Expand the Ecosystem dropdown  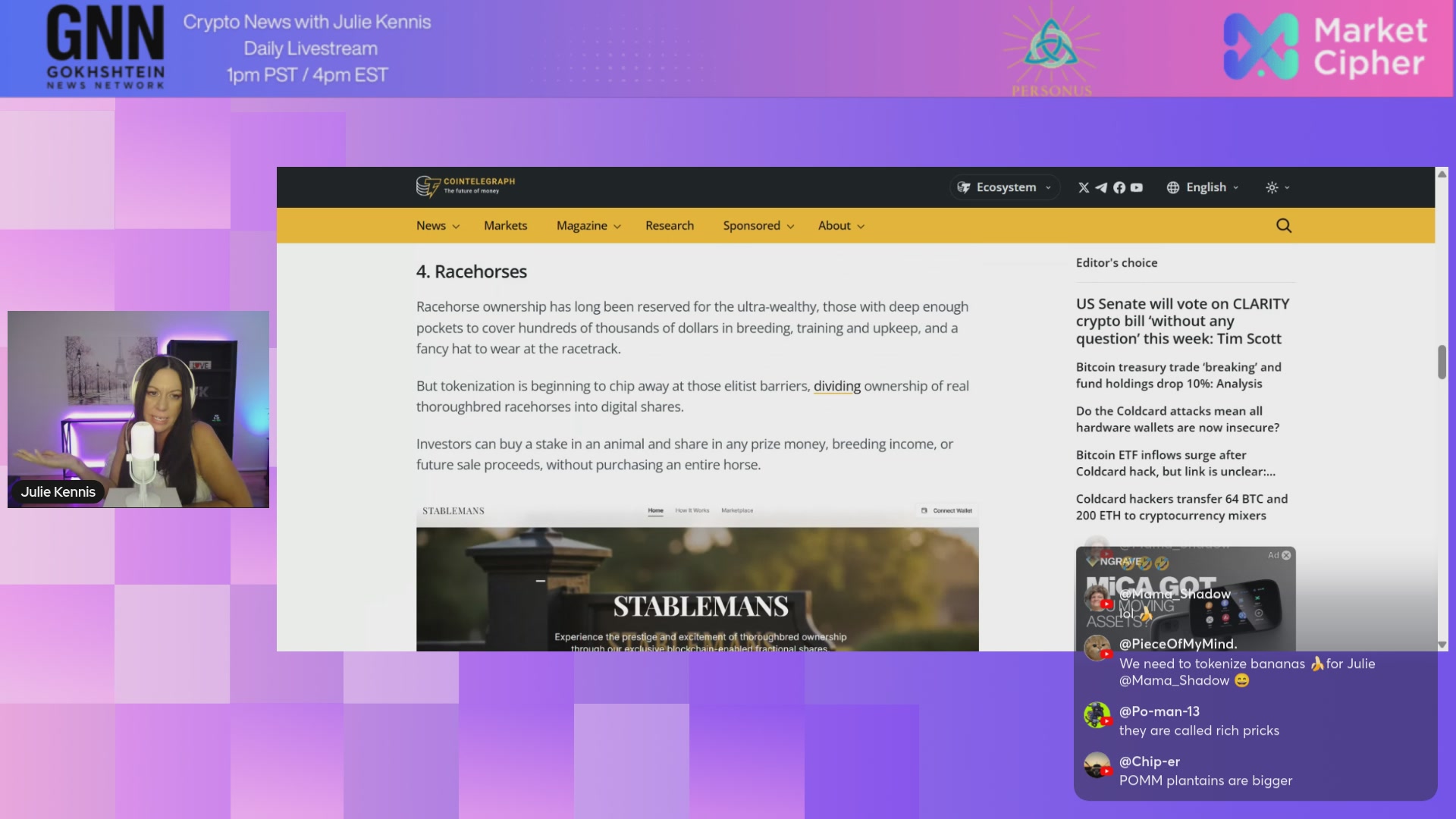pyautogui.click(x=1005, y=187)
